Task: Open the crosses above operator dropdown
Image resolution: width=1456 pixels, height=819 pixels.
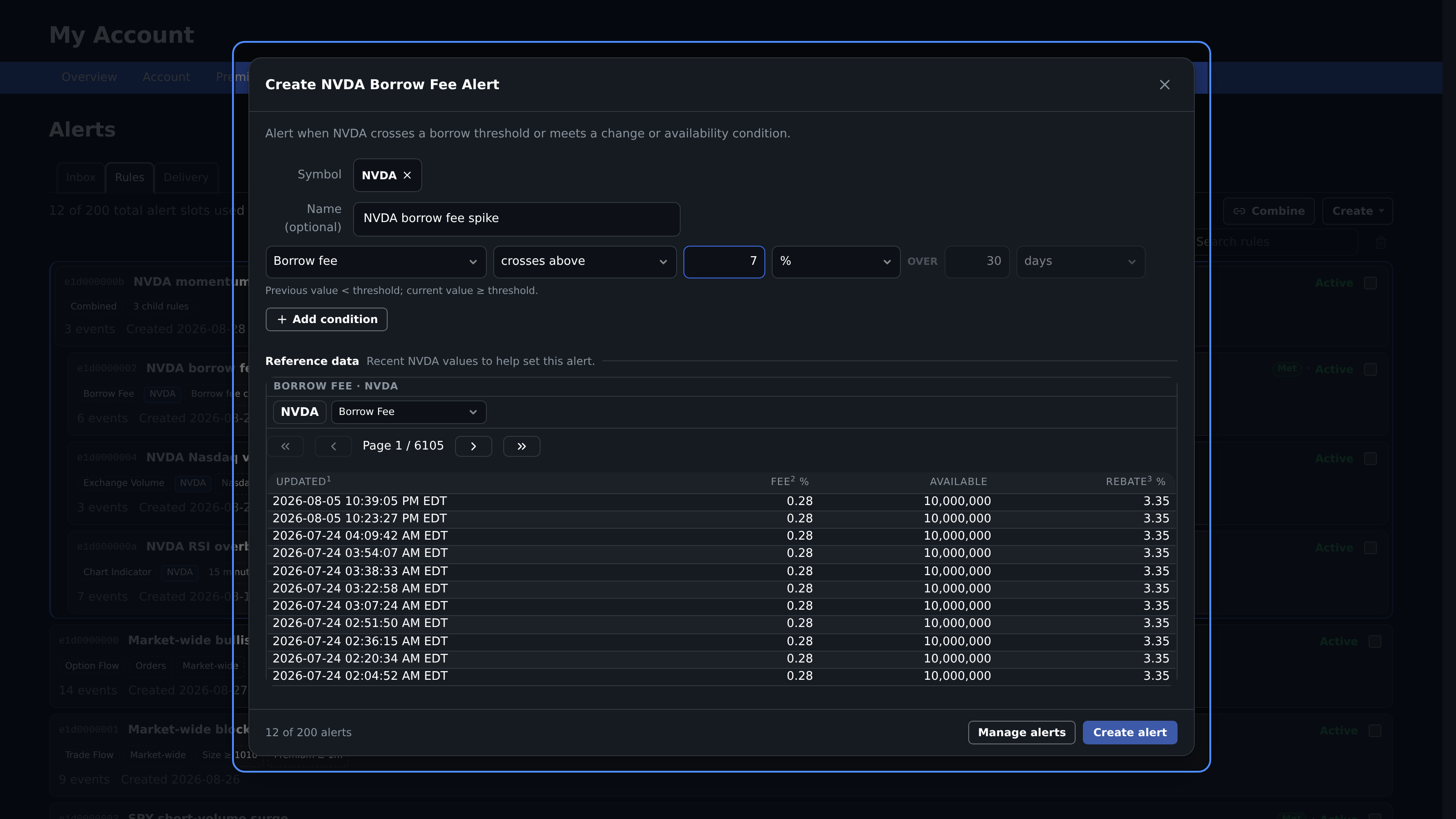Action: (x=584, y=261)
